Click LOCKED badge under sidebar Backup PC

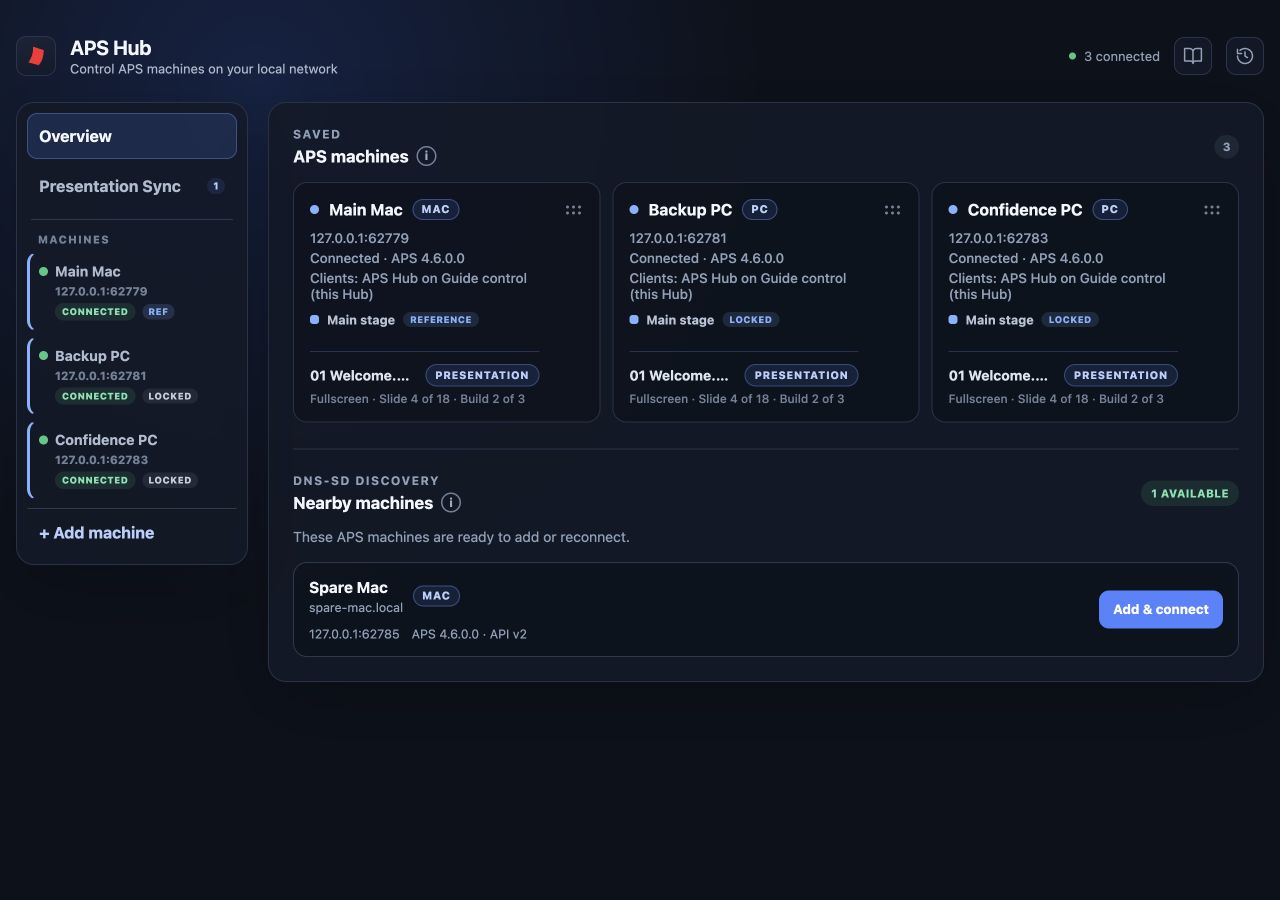click(170, 396)
